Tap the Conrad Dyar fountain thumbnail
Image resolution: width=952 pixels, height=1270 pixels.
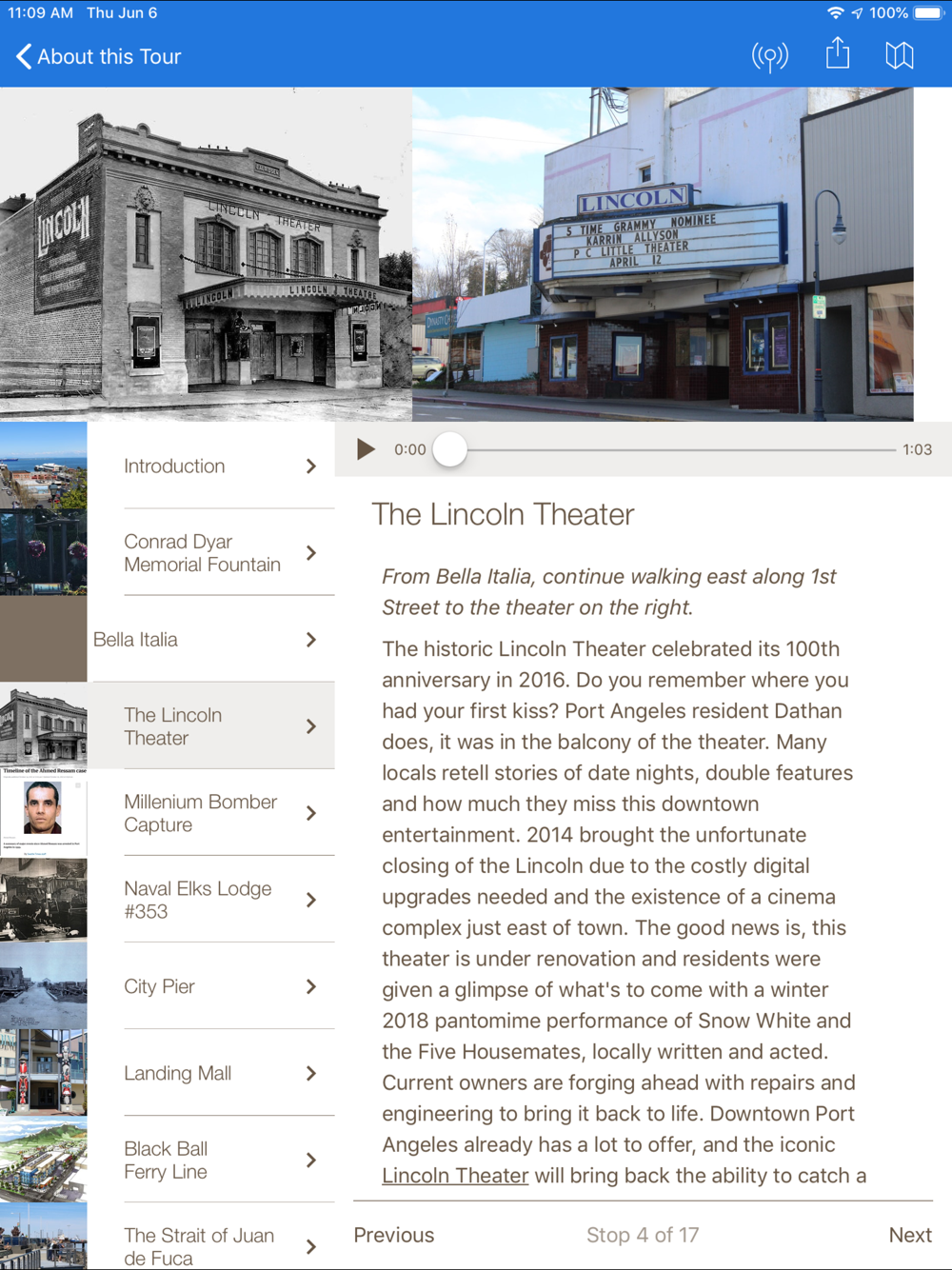pyautogui.click(x=44, y=552)
